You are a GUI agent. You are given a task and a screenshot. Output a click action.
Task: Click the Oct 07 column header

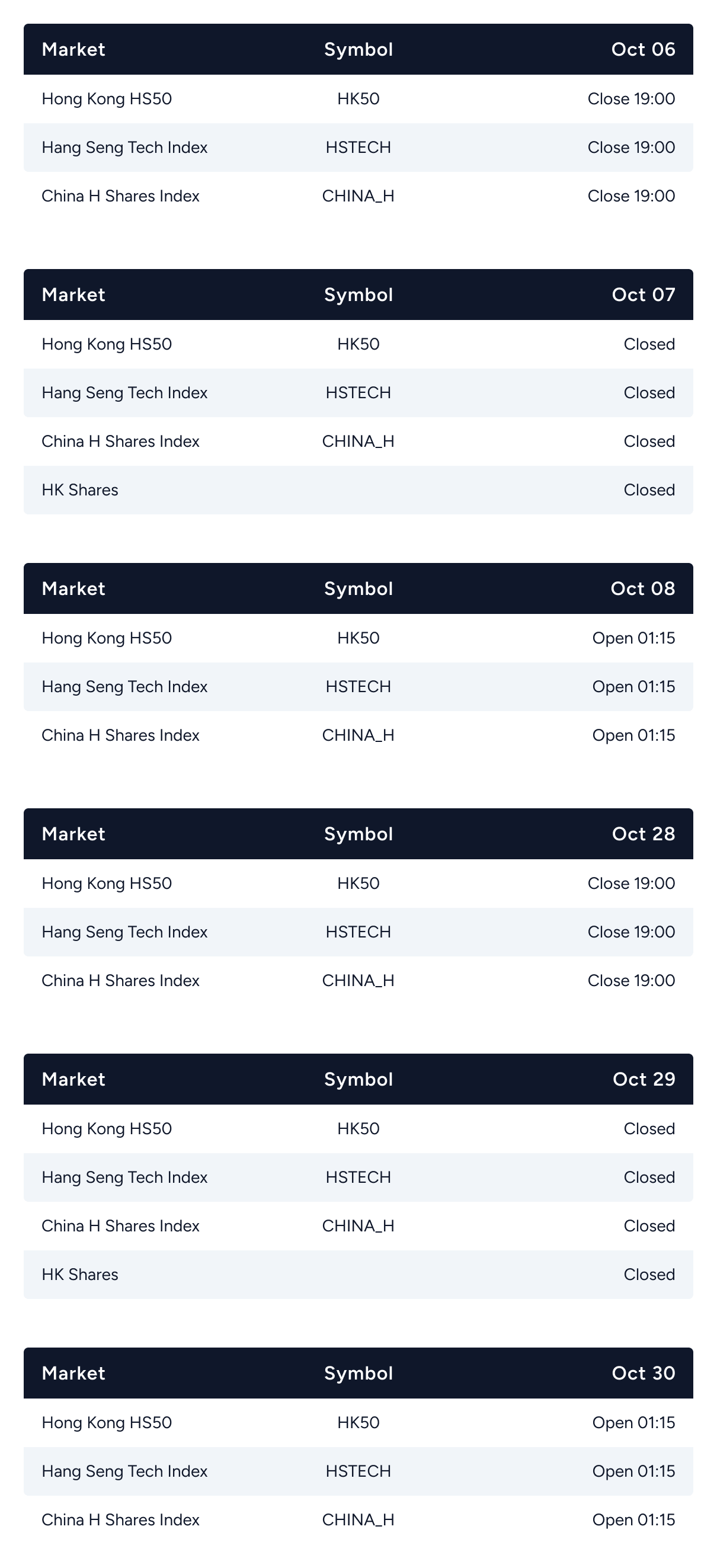pos(643,295)
